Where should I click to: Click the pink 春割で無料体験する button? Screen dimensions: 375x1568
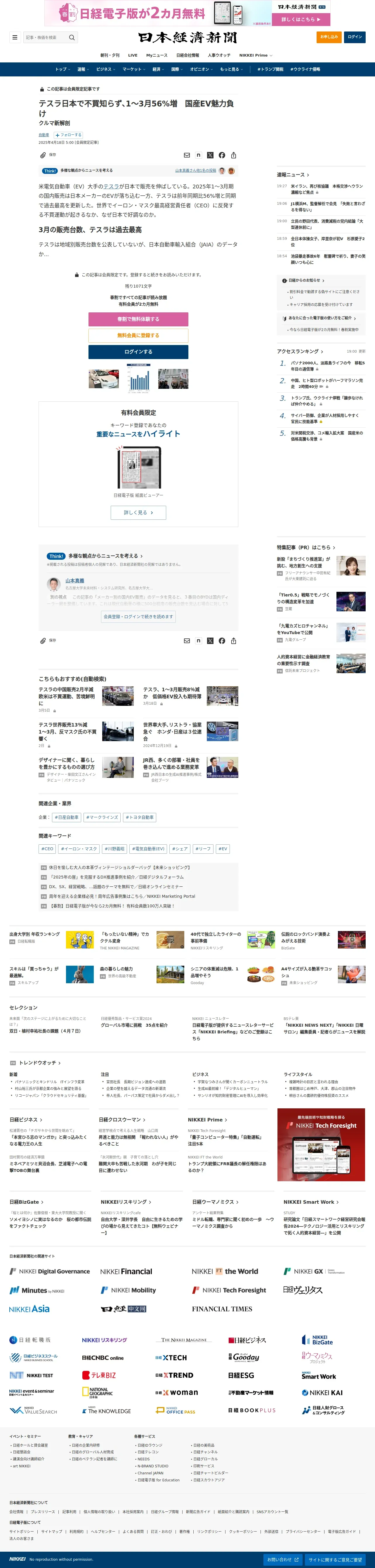click(138, 319)
